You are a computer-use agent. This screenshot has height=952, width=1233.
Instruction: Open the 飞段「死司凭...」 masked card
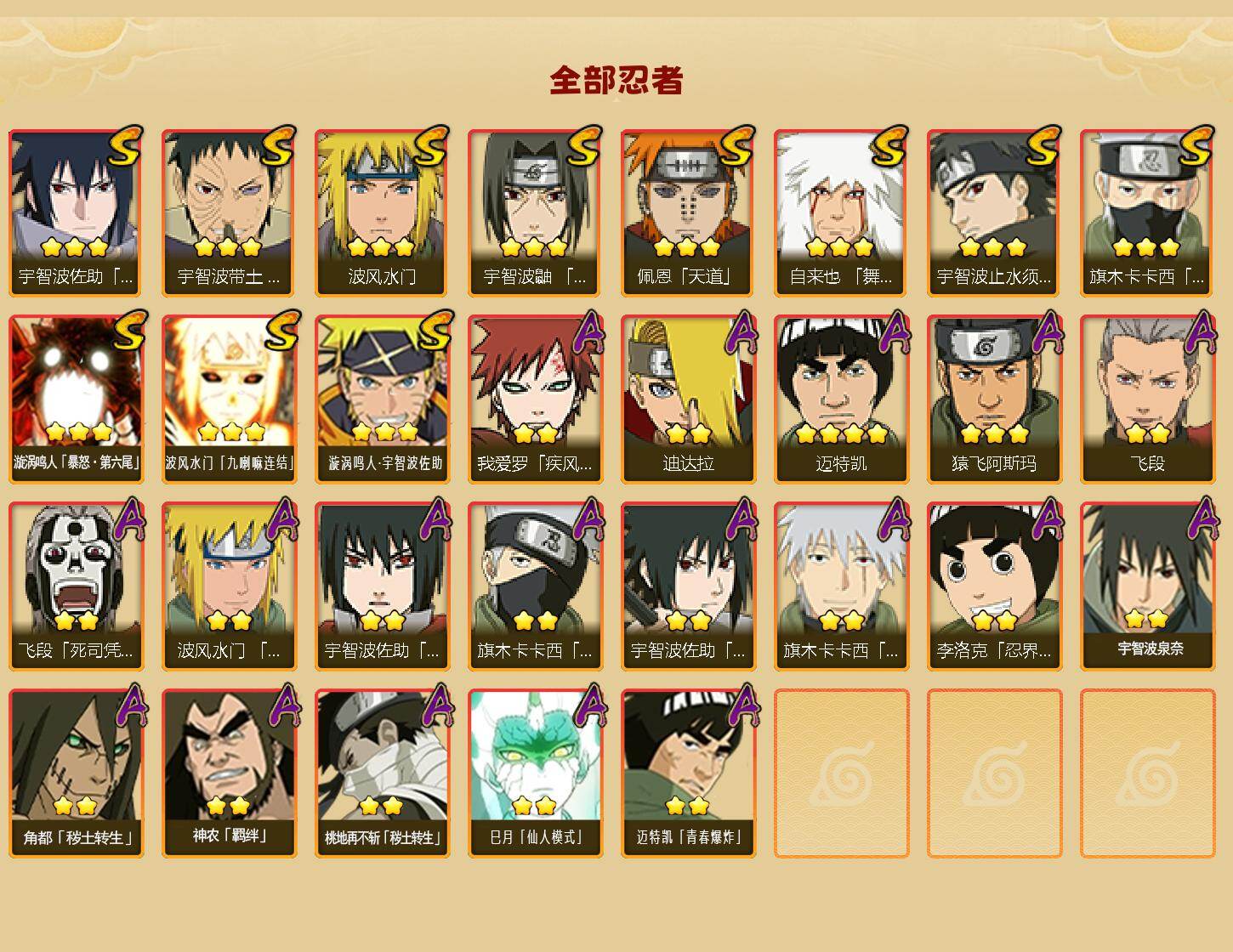[x=76, y=586]
